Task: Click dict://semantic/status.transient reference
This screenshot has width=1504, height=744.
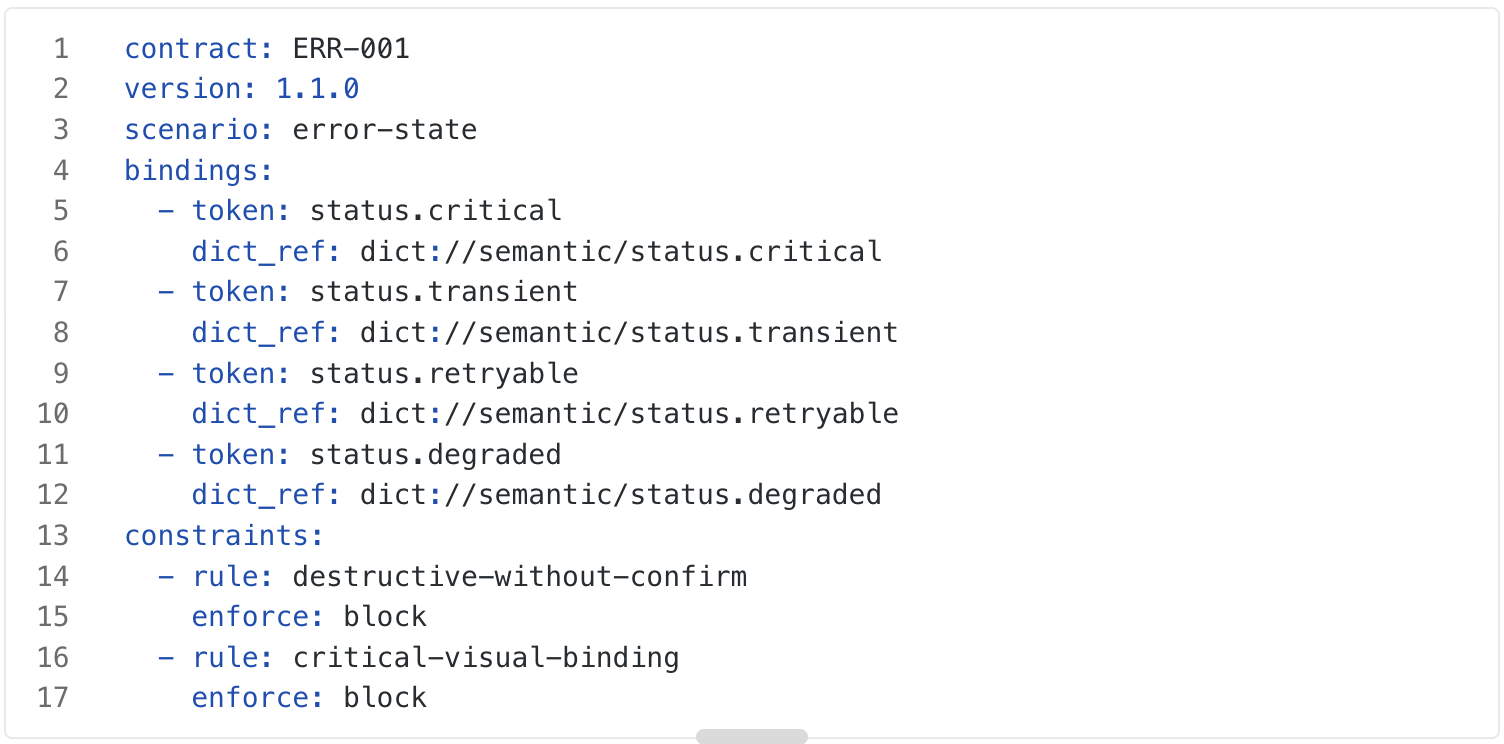Action: pyautogui.click(x=629, y=332)
